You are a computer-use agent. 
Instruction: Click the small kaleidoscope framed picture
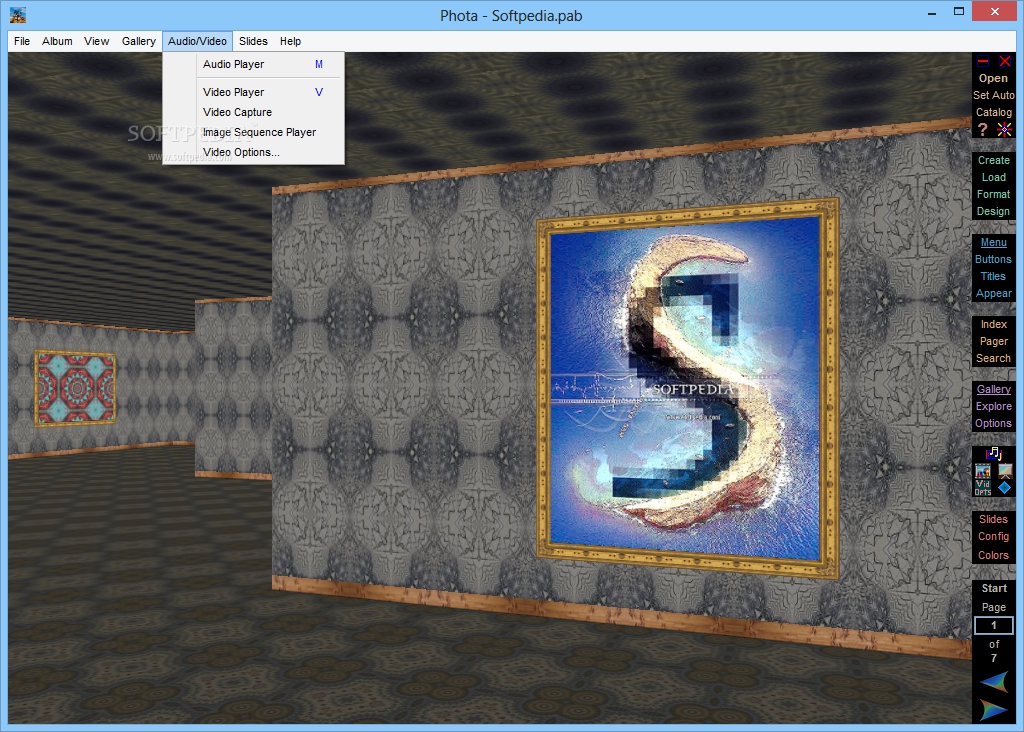[x=76, y=388]
